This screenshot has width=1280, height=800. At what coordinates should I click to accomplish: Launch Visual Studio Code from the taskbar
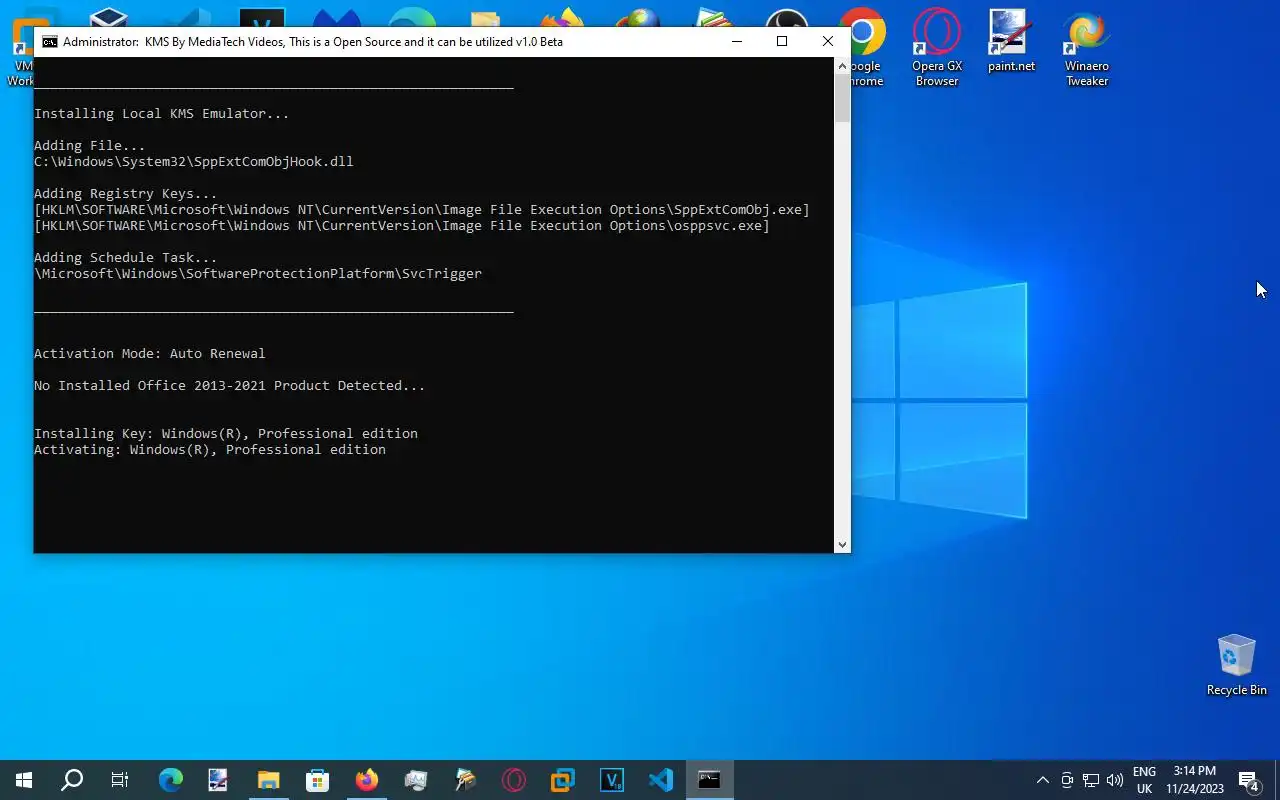pyautogui.click(x=661, y=780)
